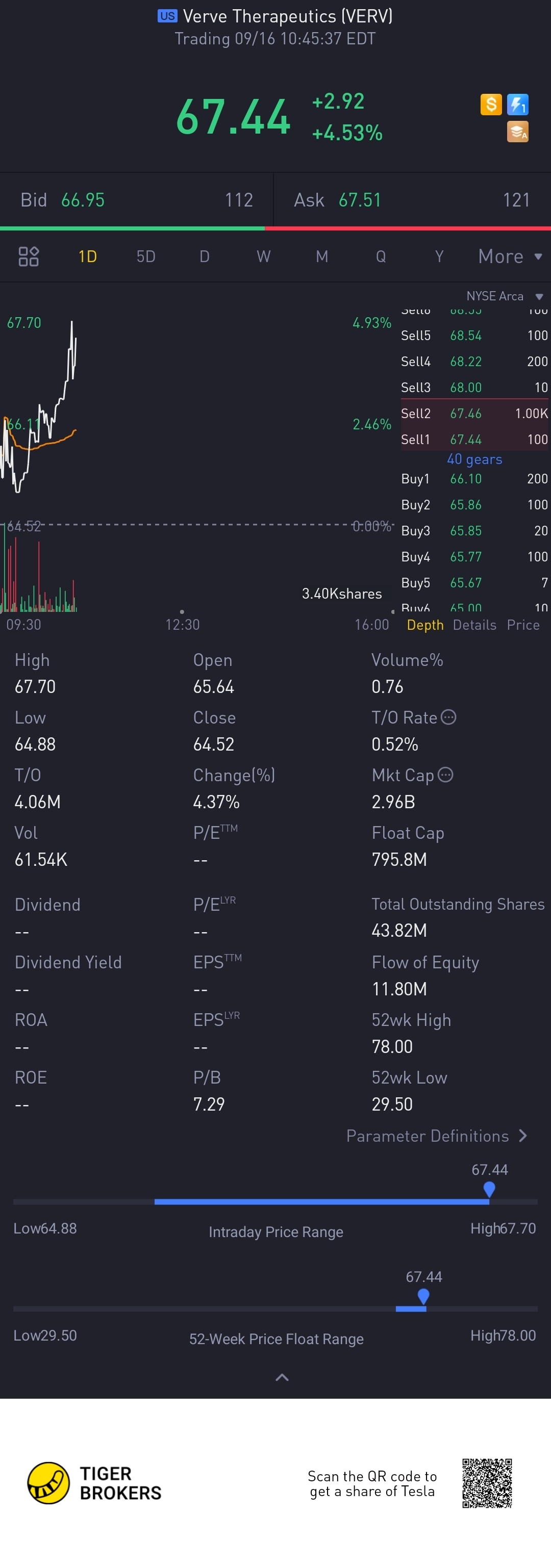The height and width of the screenshot is (1568, 551).
Task: Switch to the D daily tab
Action: [x=205, y=256]
